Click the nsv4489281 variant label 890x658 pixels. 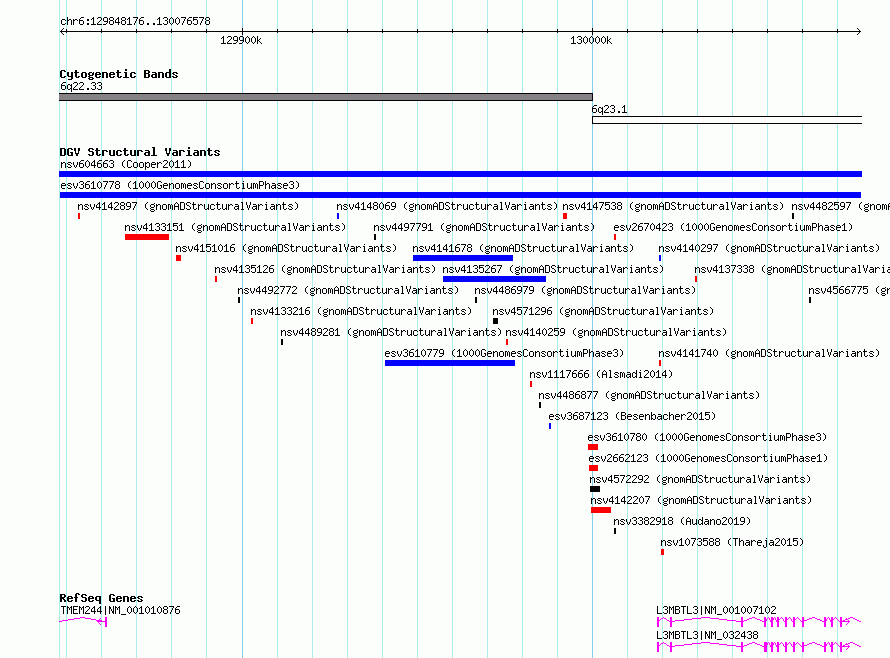391,332
